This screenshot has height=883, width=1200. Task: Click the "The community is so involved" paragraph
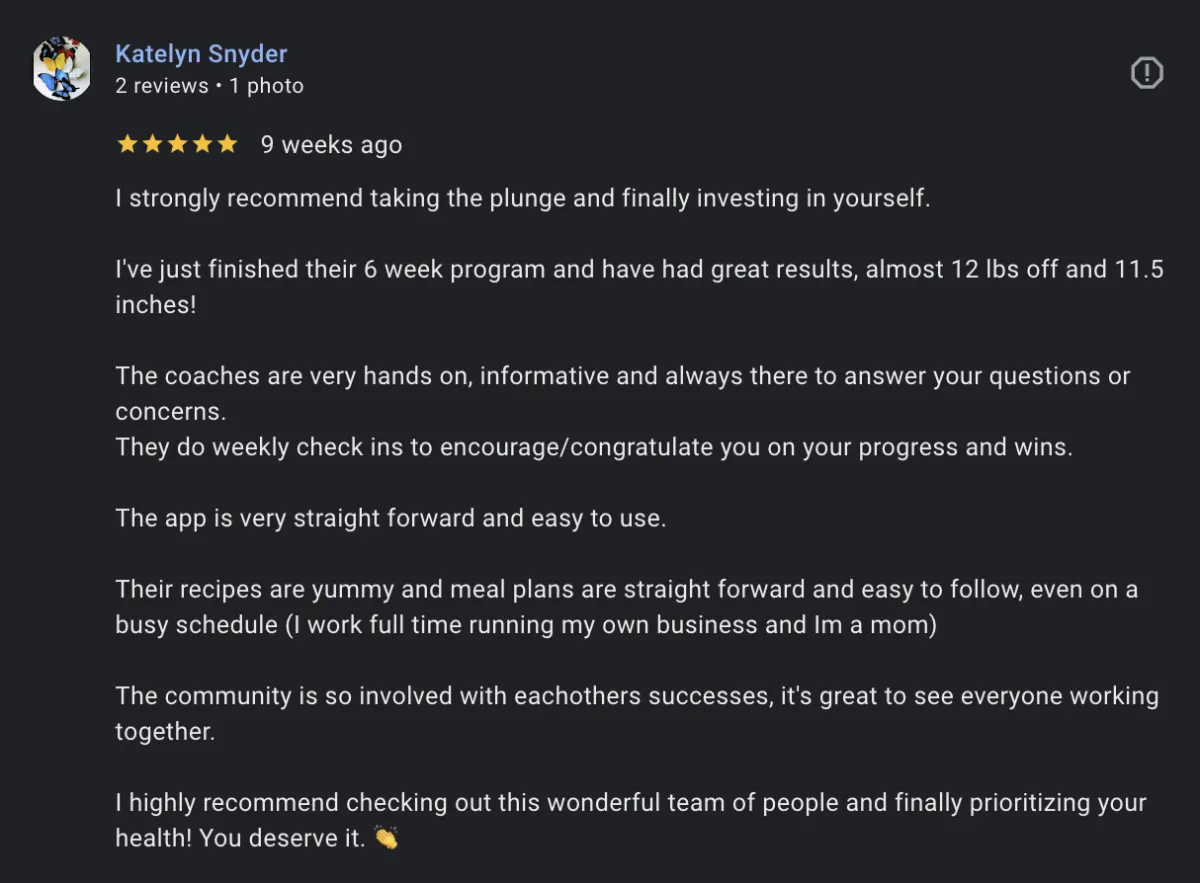[637, 713]
